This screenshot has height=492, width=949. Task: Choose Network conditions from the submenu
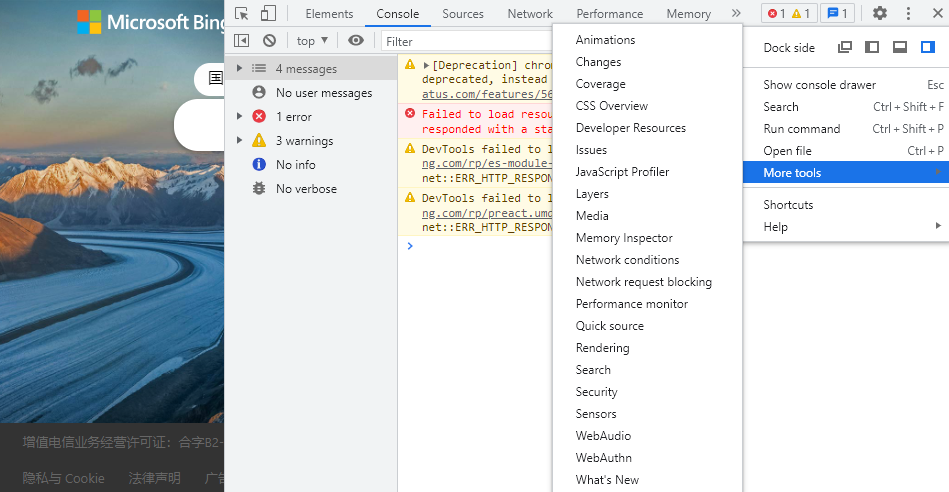pyautogui.click(x=627, y=260)
